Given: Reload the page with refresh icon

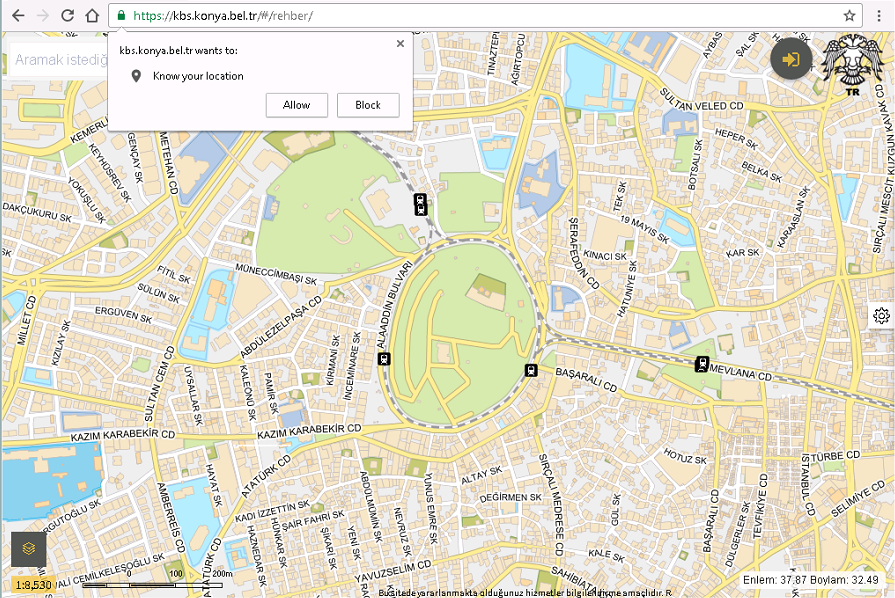Looking at the screenshot, I should [x=67, y=16].
